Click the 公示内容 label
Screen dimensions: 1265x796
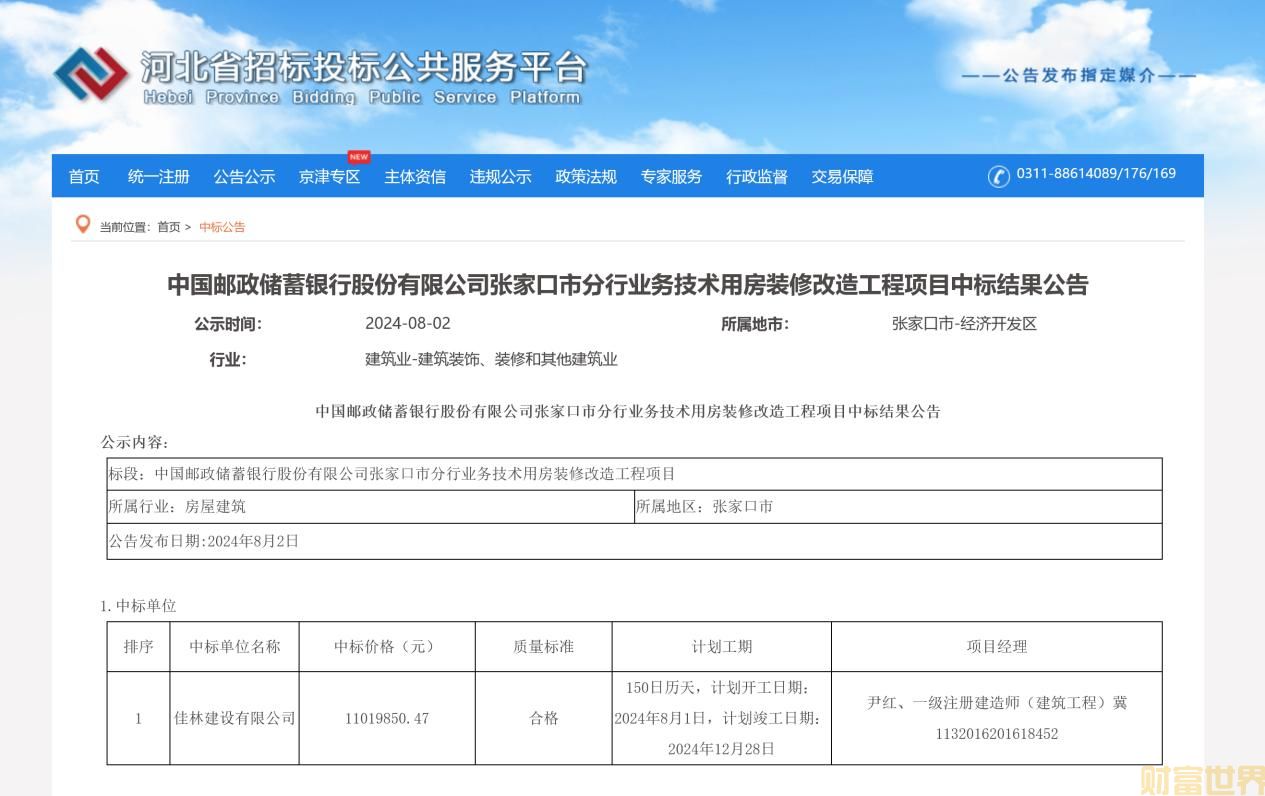[x=135, y=442]
